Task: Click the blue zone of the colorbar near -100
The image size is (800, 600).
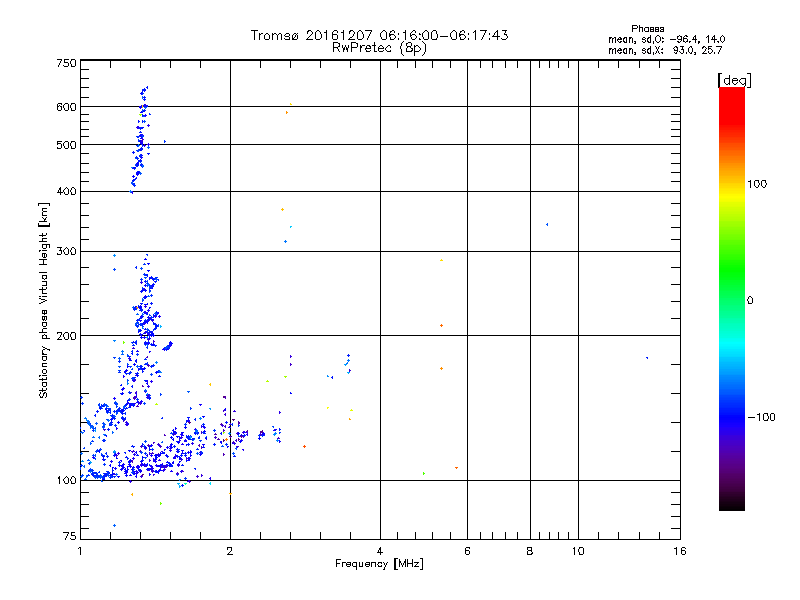Action: (x=732, y=416)
